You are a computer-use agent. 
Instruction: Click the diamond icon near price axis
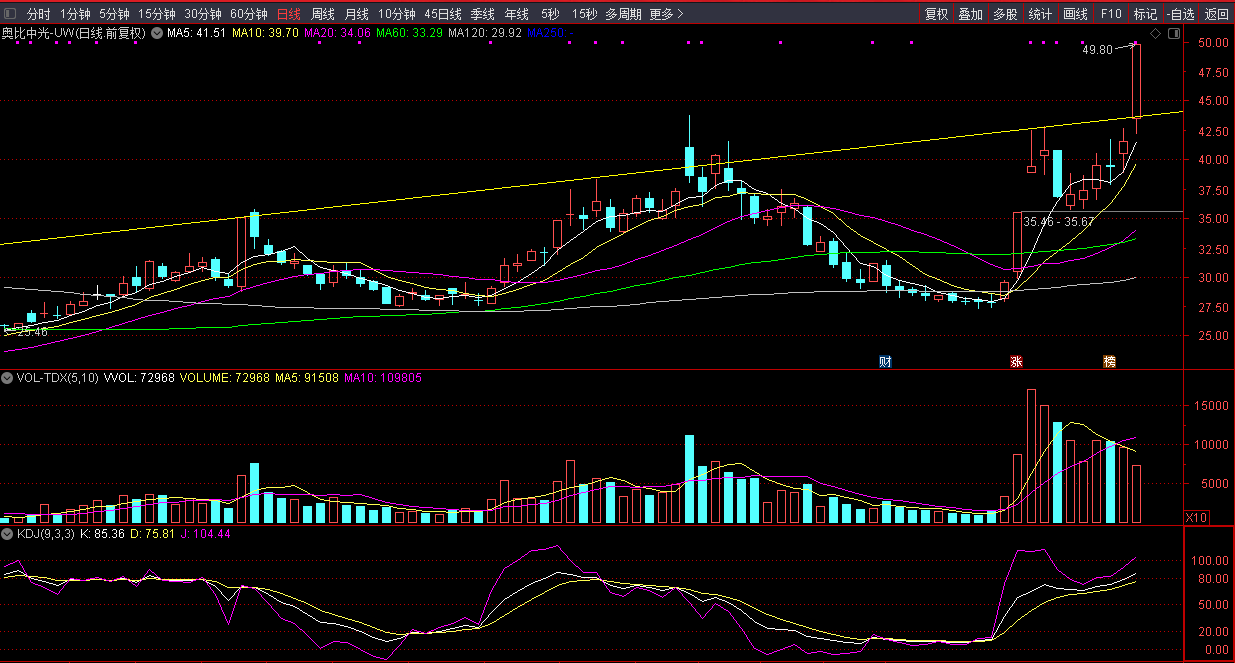coord(1155,34)
